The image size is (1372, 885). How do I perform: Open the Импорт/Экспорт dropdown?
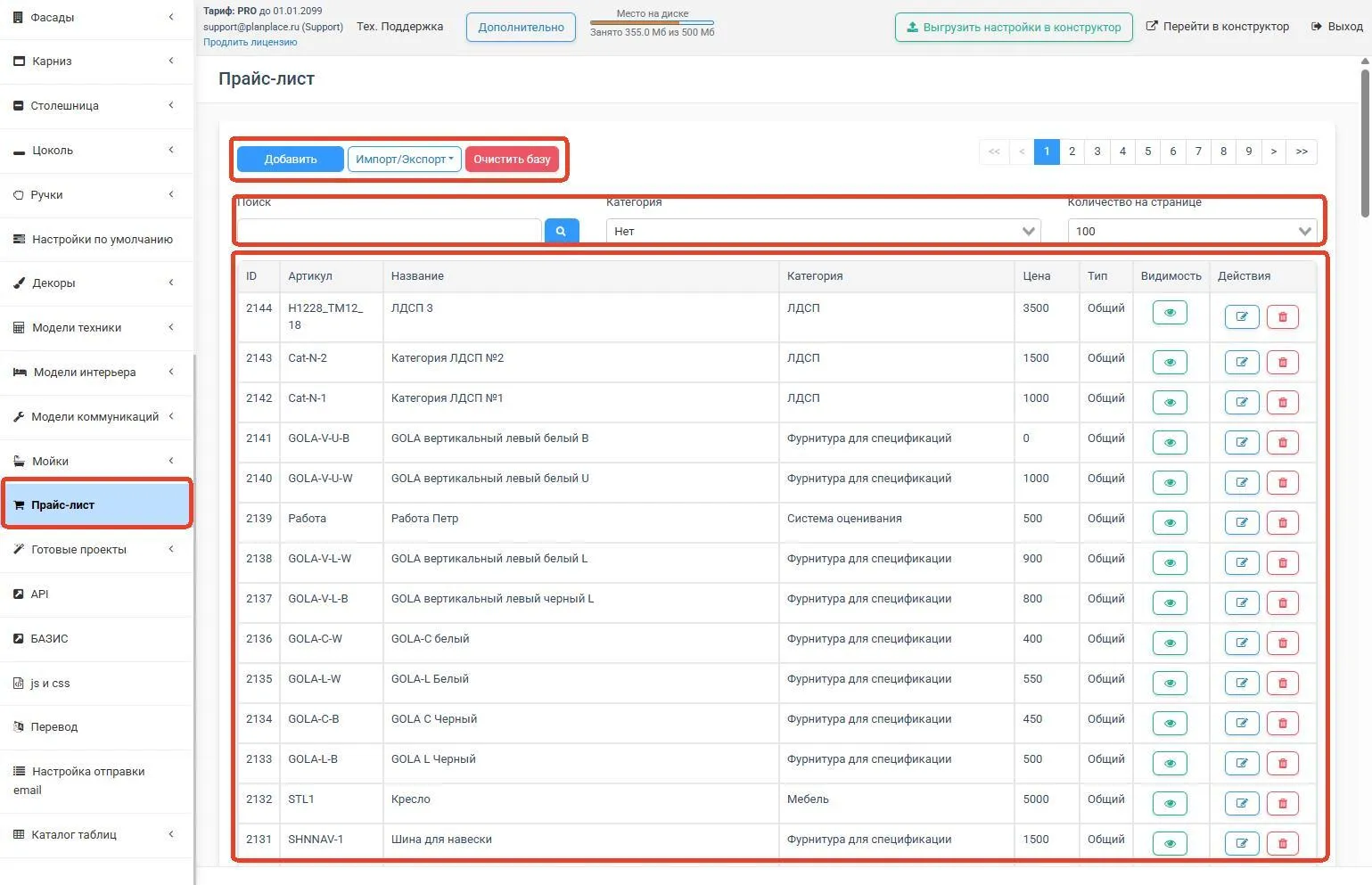click(405, 160)
